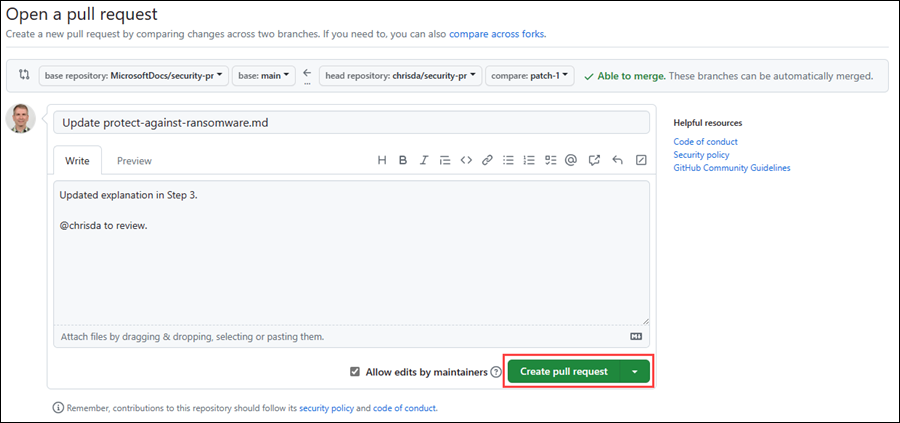Mention a user with @ icon
This screenshot has width=900, height=423.
(x=571, y=161)
